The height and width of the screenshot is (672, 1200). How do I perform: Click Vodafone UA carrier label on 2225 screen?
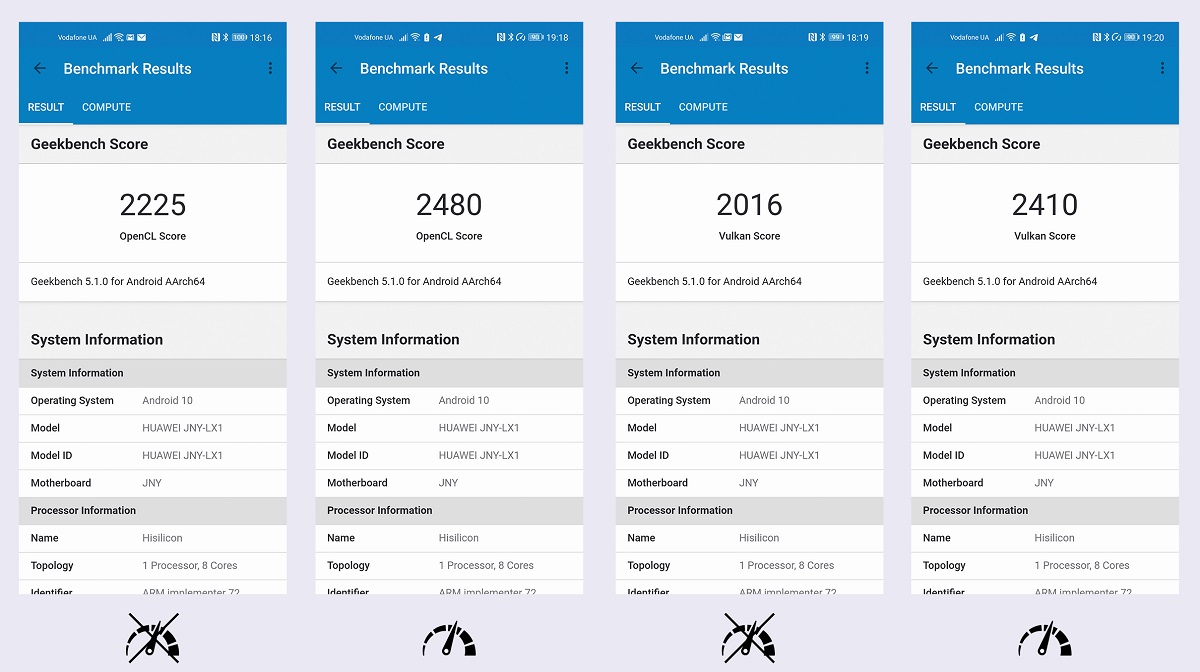tap(77, 38)
